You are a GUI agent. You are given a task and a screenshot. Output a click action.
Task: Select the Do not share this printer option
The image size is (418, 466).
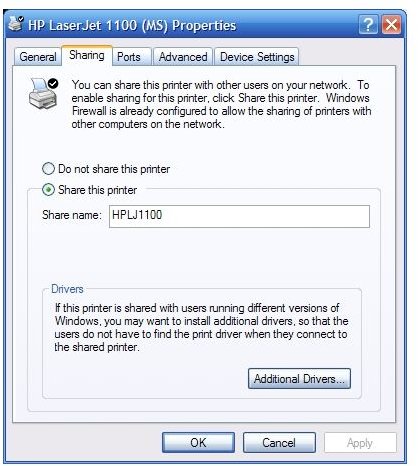click(106, 169)
